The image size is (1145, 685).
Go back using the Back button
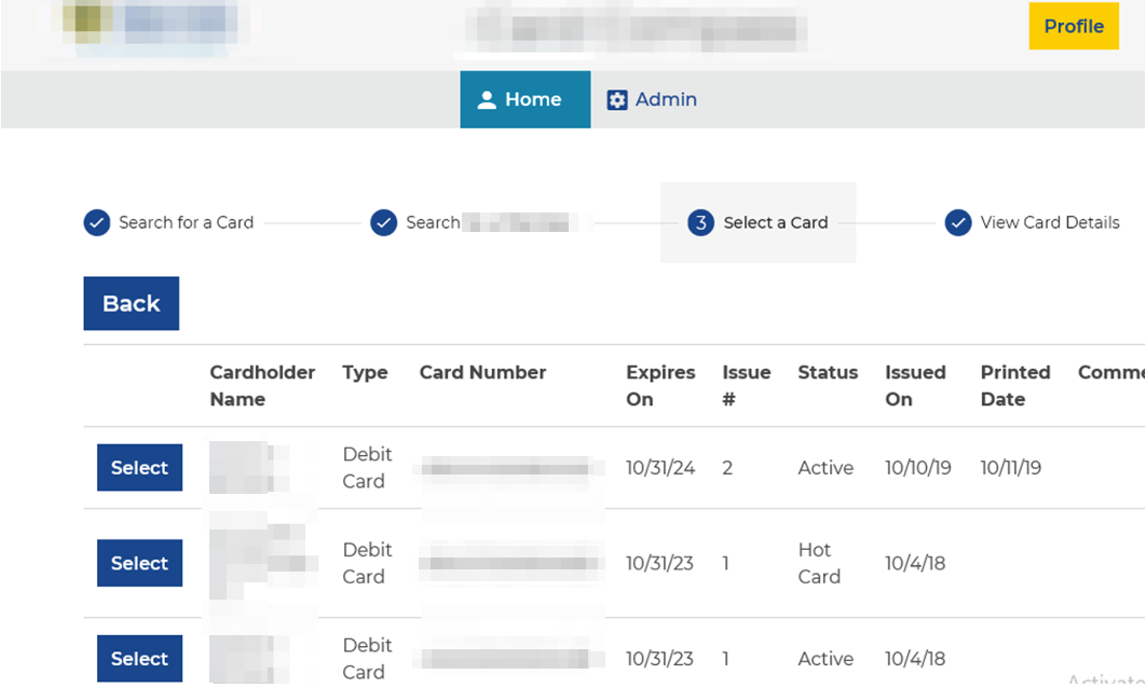[131, 304]
